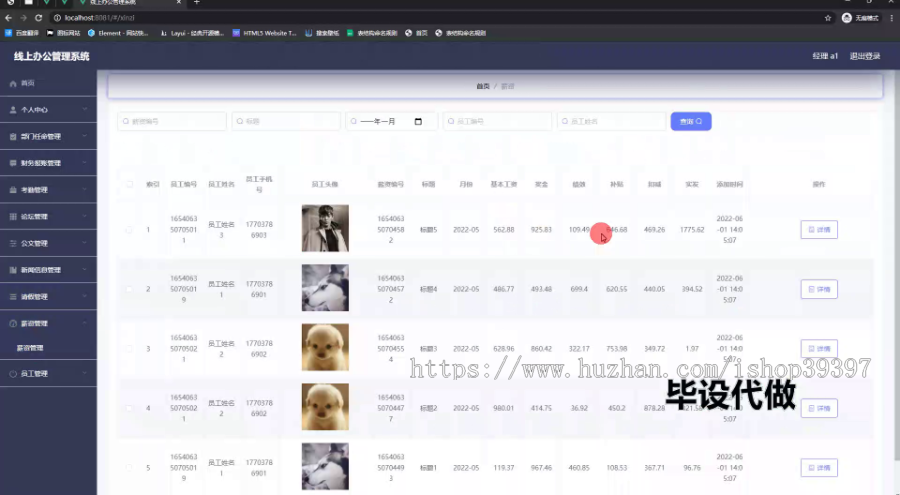Click the puppy avatar in row 3

[325, 347]
